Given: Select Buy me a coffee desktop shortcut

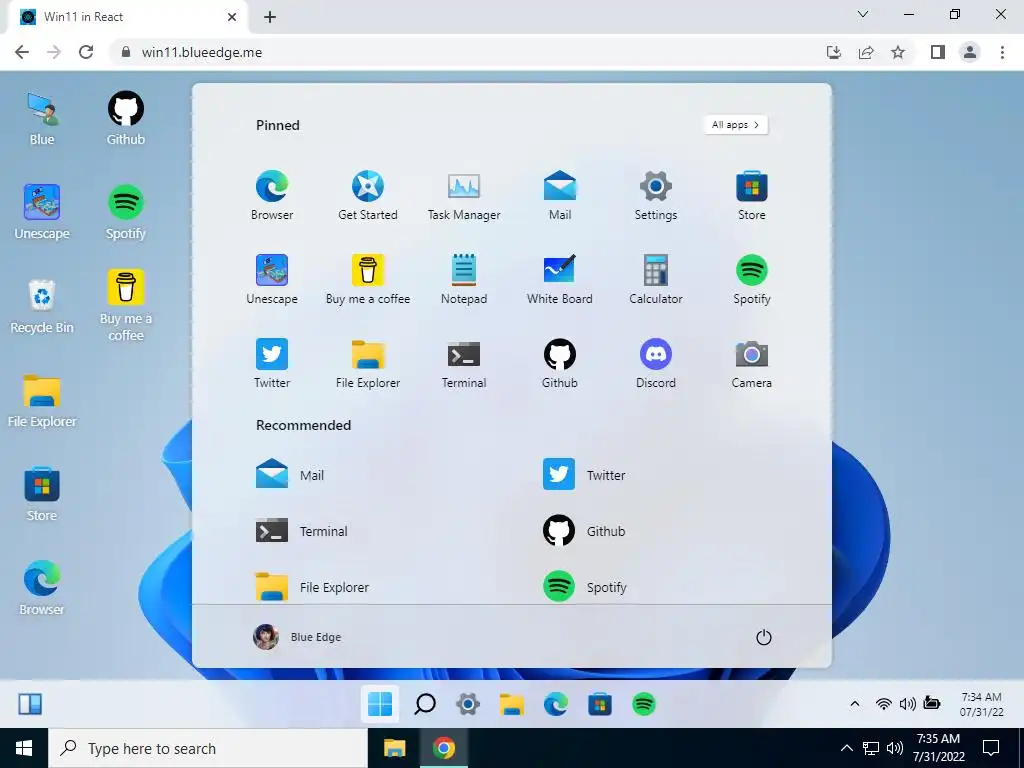Looking at the screenshot, I should tap(125, 306).
